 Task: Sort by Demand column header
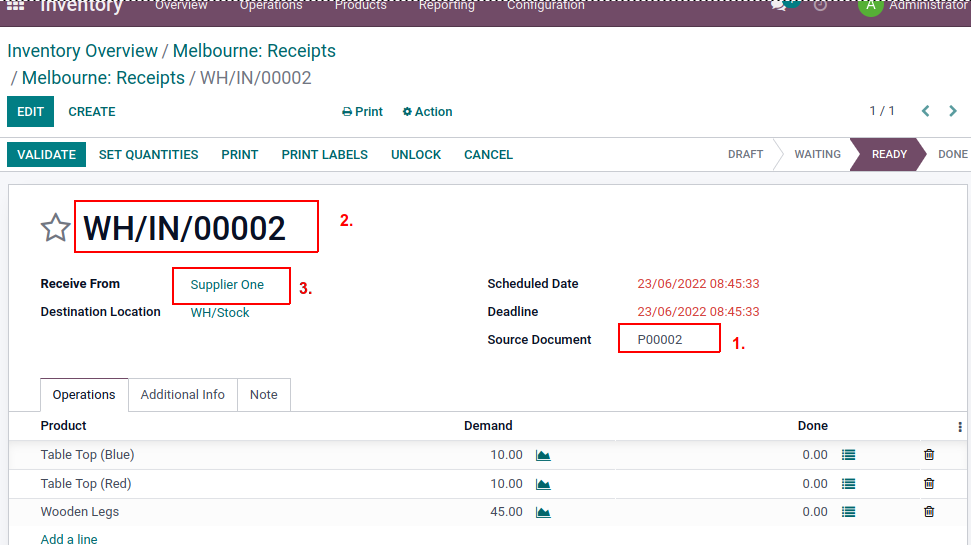pyautogui.click(x=488, y=425)
